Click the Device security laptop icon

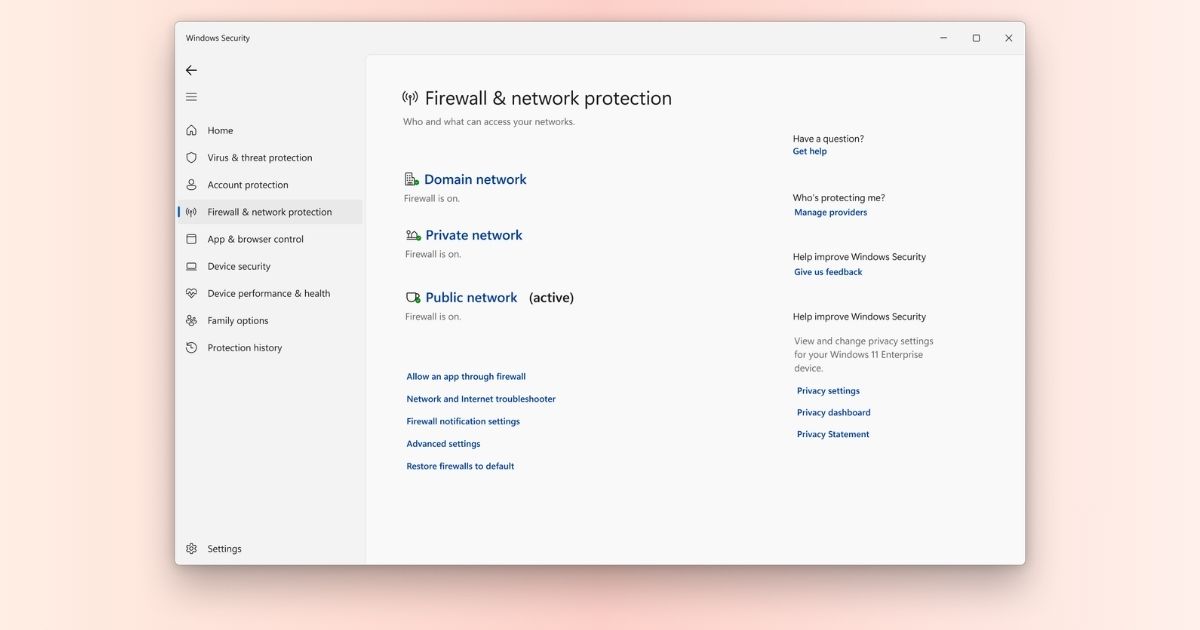[x=191, y=266]
